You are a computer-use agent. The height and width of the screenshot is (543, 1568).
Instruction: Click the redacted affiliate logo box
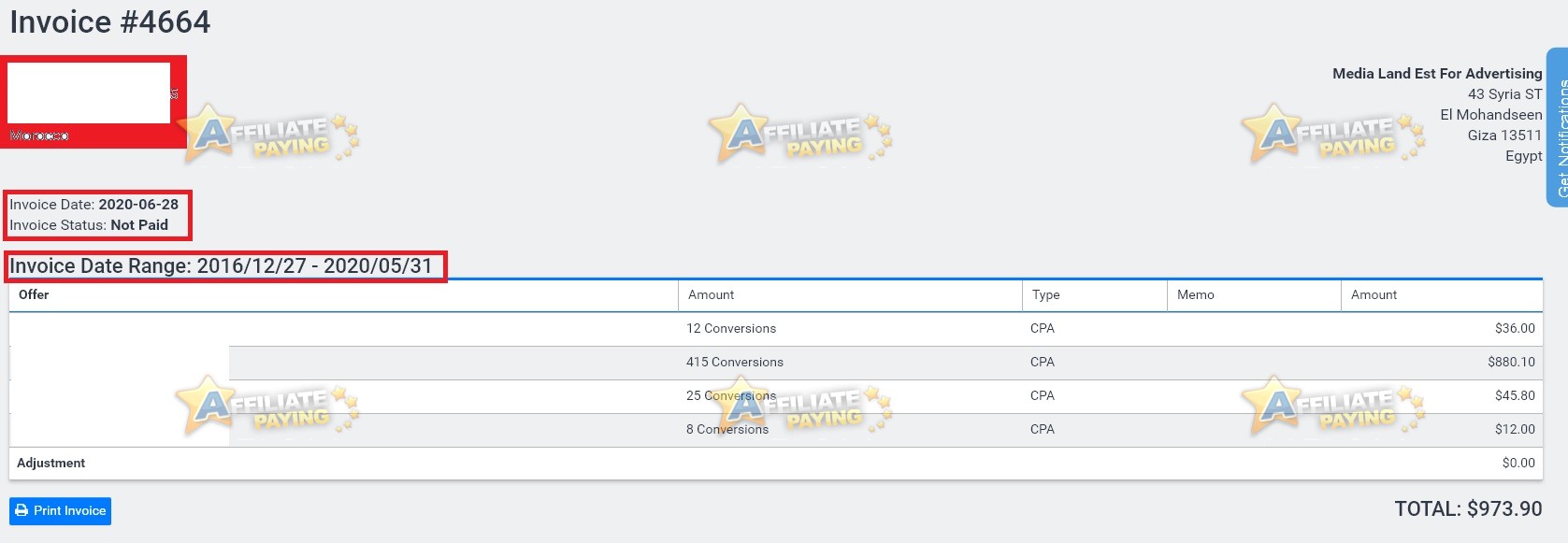pos(89,93)
